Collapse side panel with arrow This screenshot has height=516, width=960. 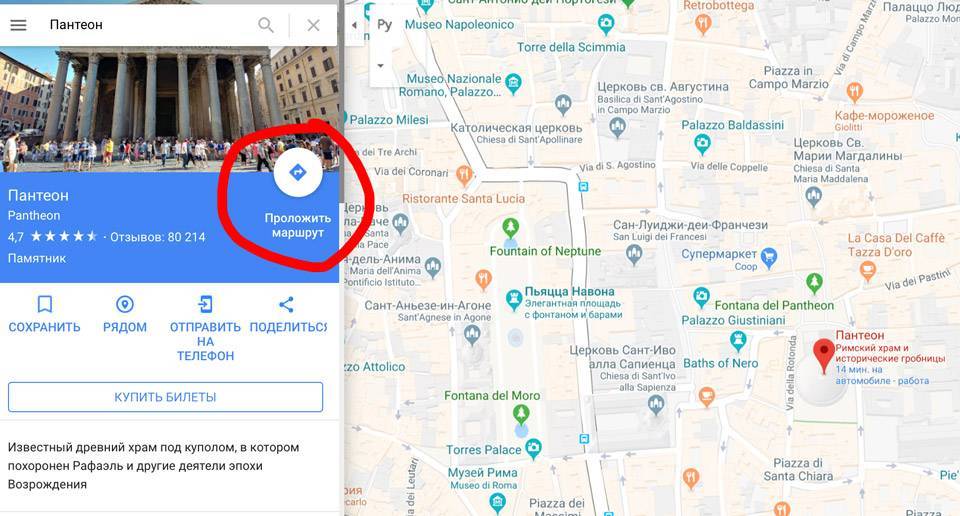[354, 25]
